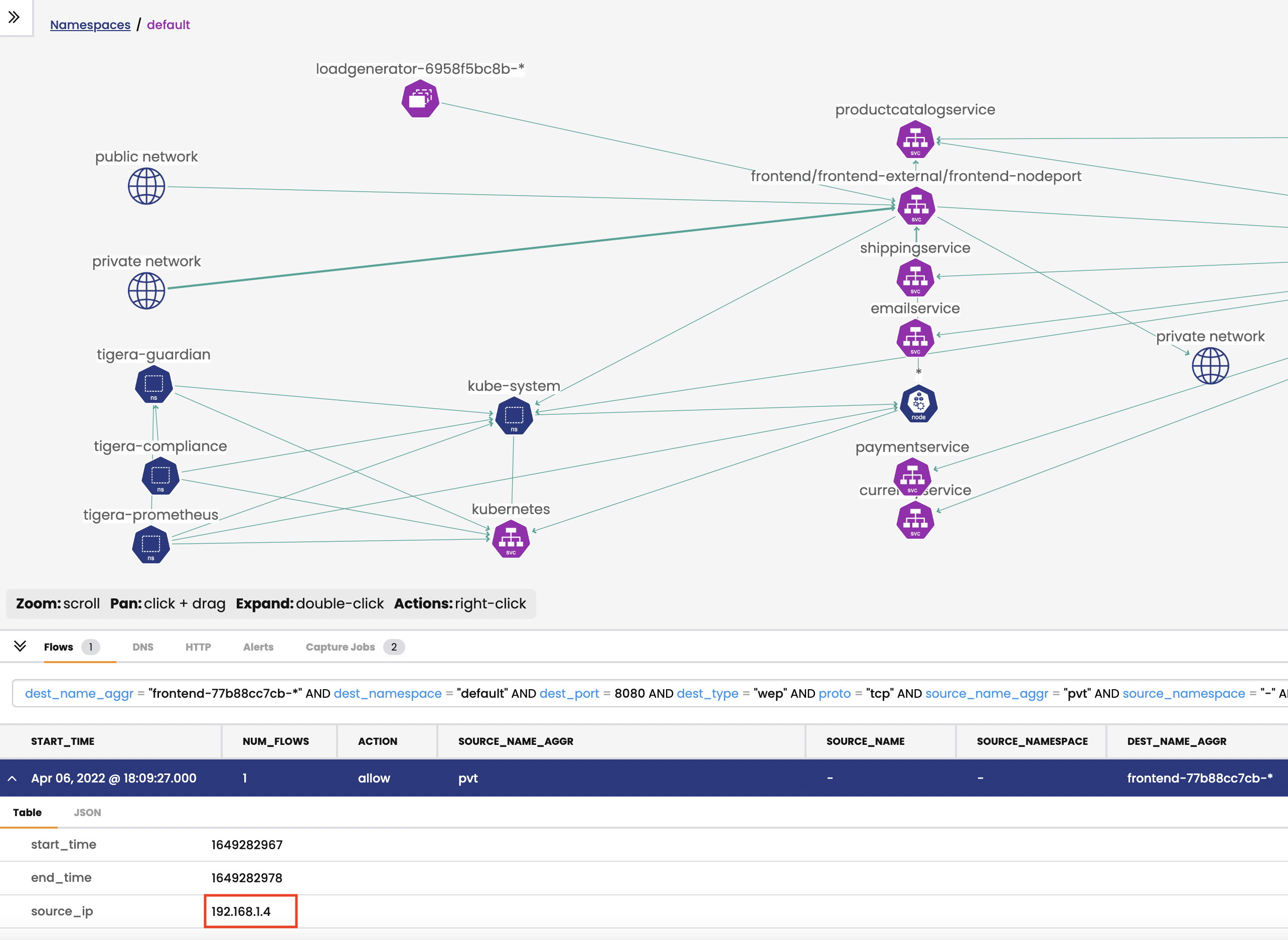Select the private network globe under public network
This screenshot has height=940, width=1288.
pyautogui.click(x=146, y=291)
